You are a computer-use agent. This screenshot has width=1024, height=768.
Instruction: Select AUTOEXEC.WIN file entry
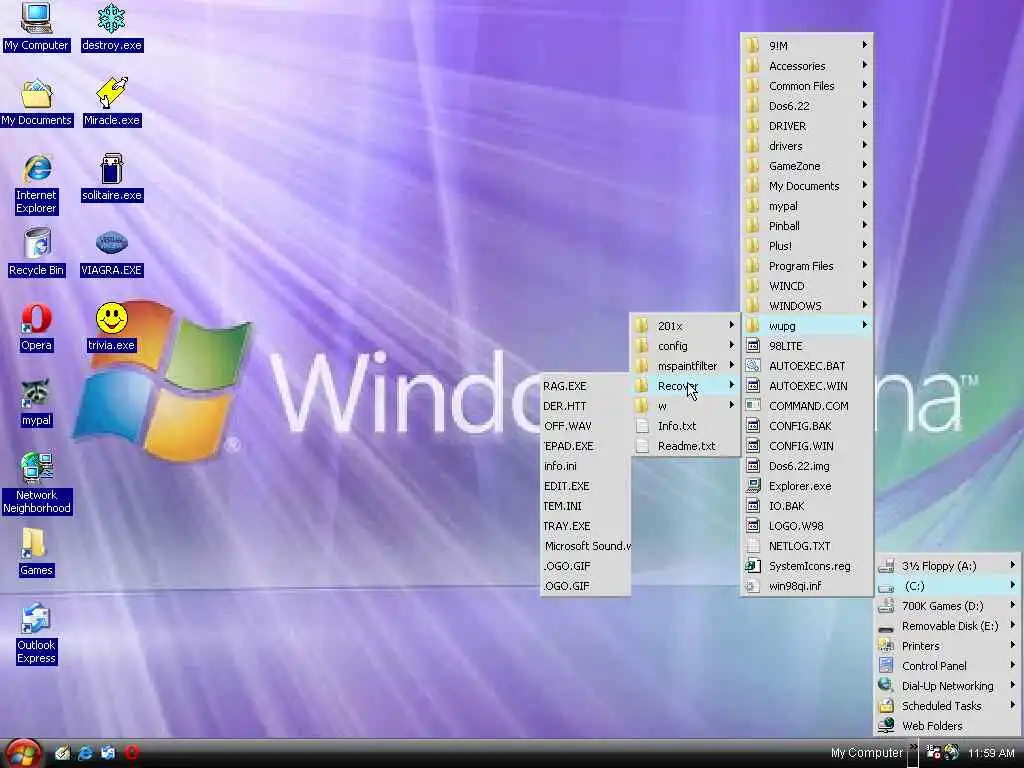tap(807, 385)
